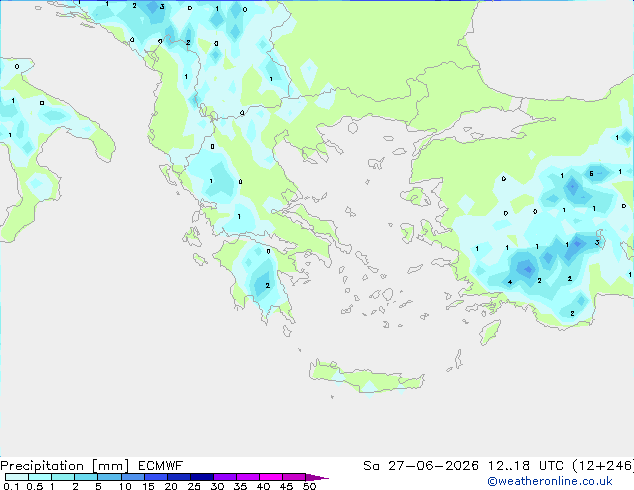Choose the 10 to 15 mm legend swatch
The width and height of the screenshot is (634, 490).
pyautogui.click(x=133, y=477)
